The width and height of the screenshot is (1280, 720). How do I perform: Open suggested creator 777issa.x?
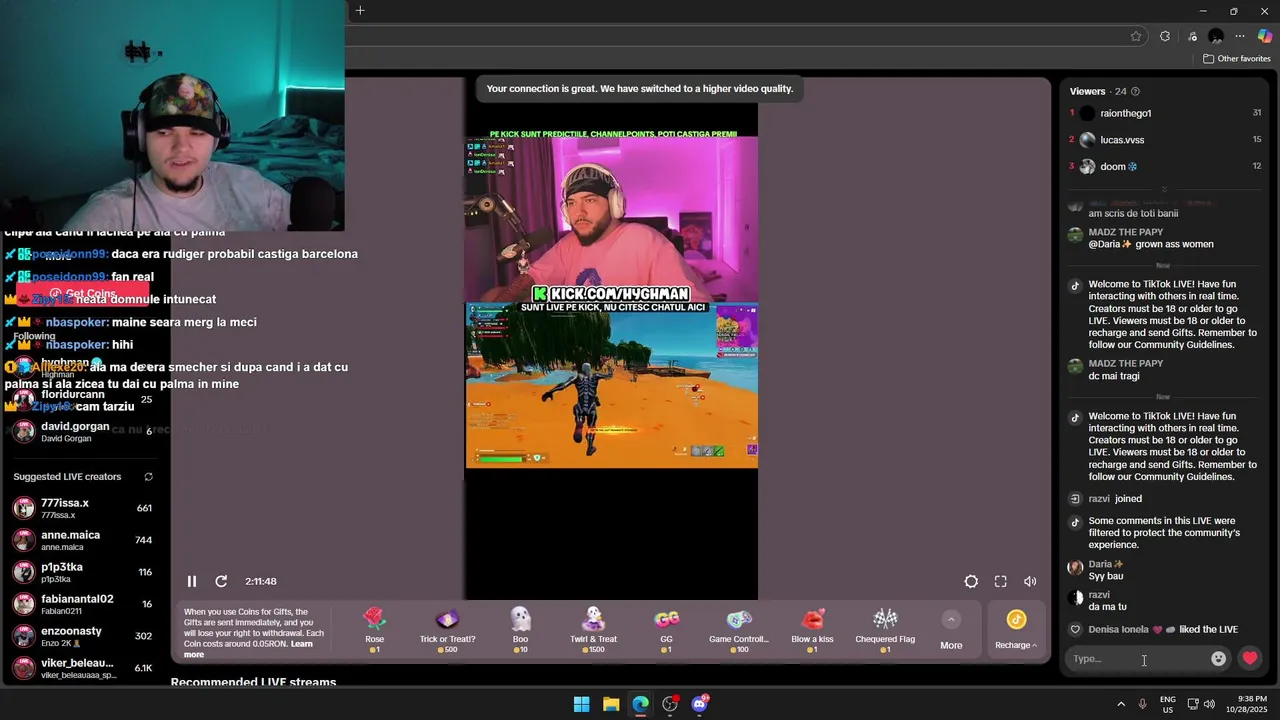(83, 508)
